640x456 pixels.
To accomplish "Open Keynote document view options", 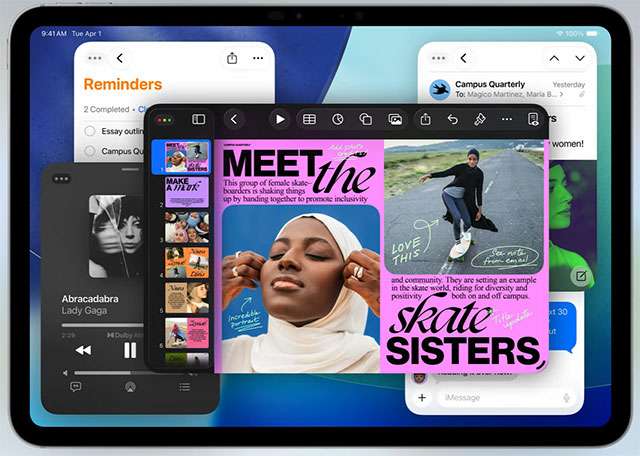I will click(533, 119).
